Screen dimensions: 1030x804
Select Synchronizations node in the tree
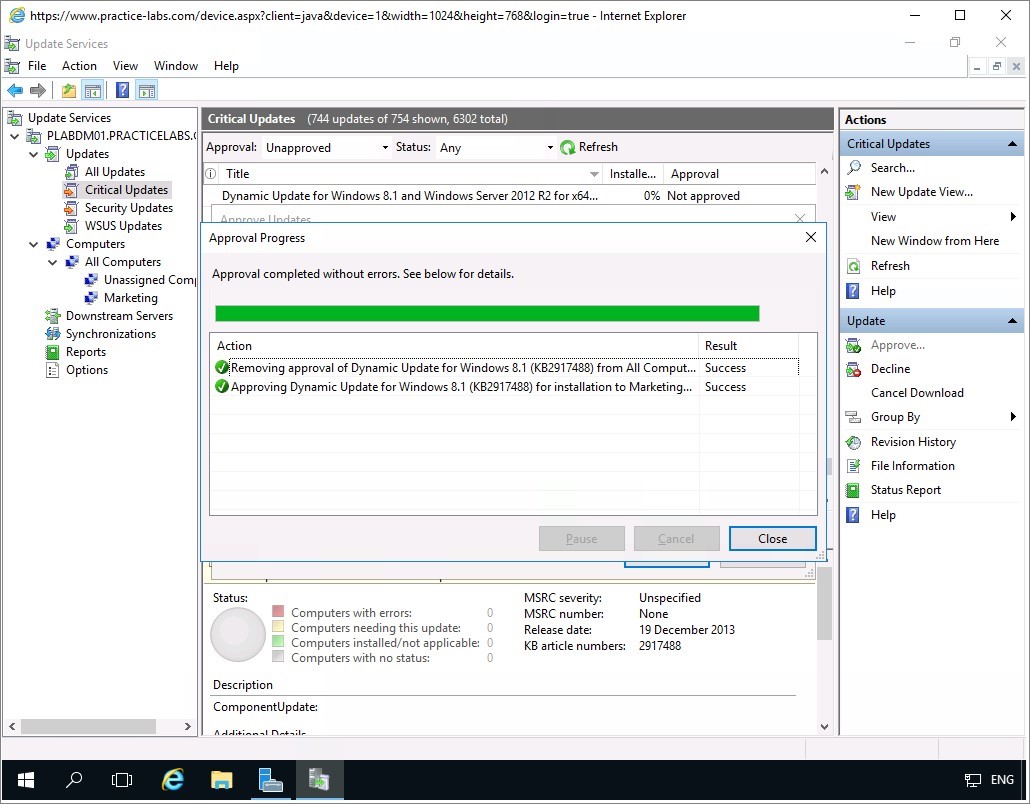[110, 334]
